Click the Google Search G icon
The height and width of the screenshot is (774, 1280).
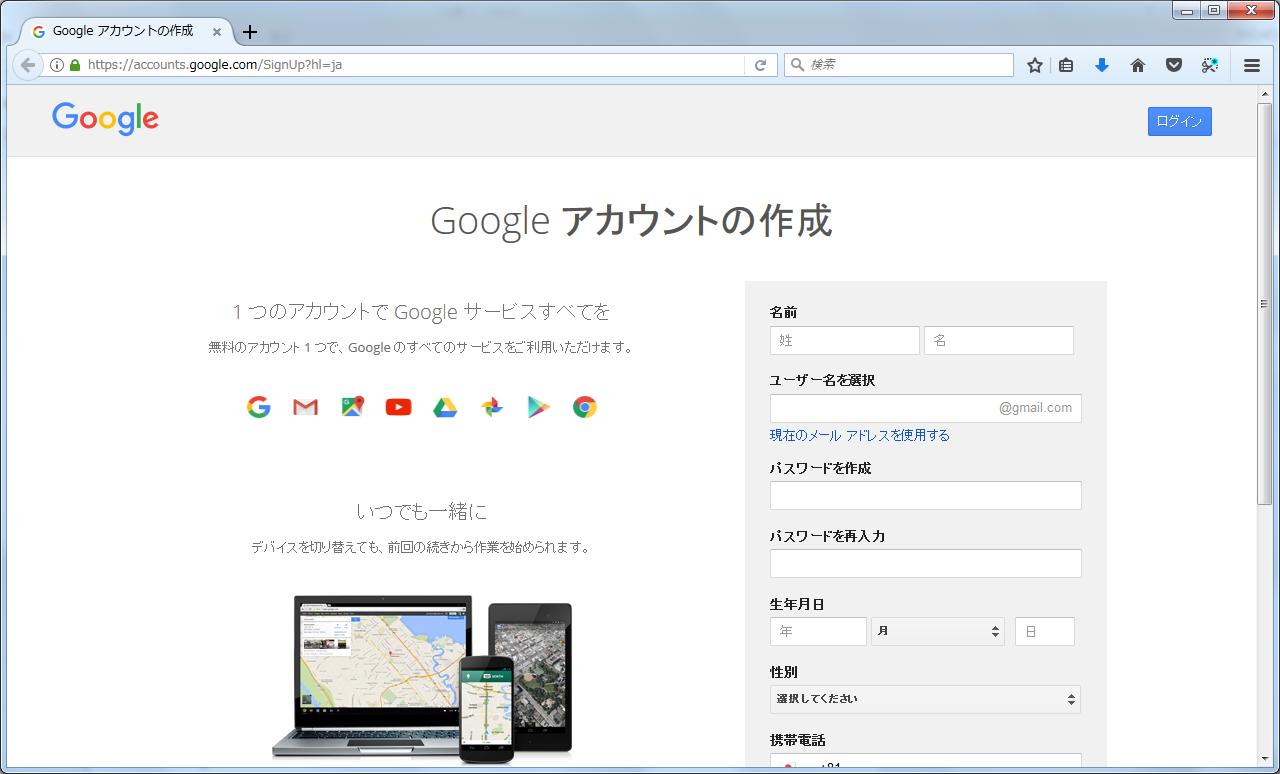point(259,407)
